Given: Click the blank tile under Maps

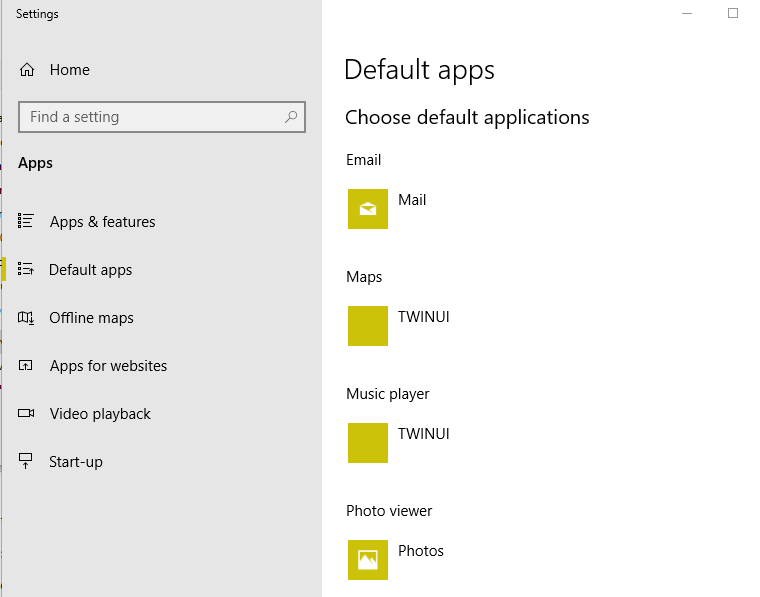Looking at the screenshot, I should pyautogui.click(x=368, y=326).
